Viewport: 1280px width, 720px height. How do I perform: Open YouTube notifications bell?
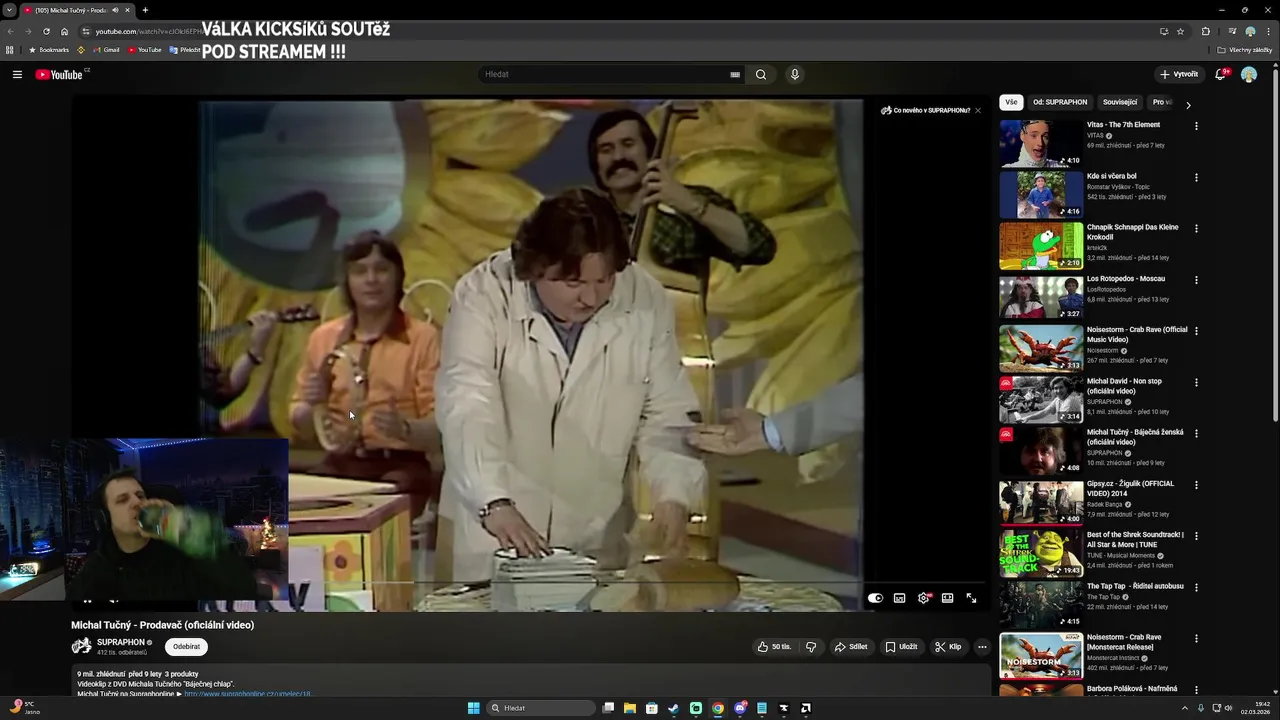click(x=1221, y=74)
